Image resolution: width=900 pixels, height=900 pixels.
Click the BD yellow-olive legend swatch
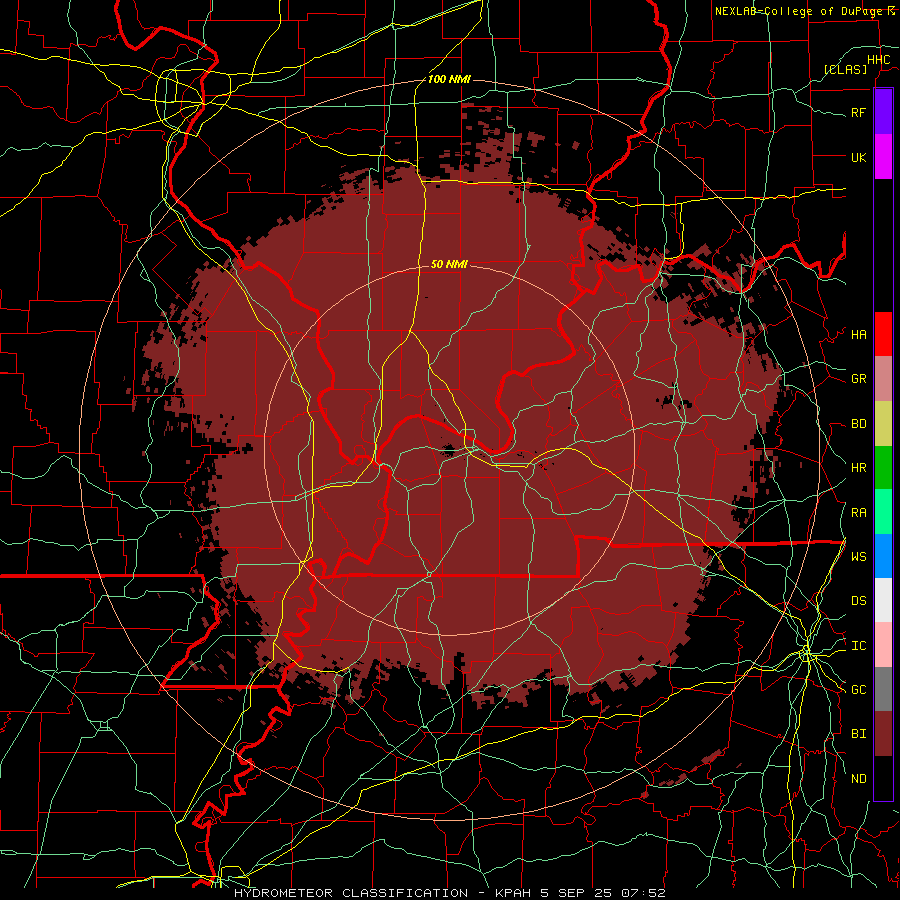click(883, 423)
